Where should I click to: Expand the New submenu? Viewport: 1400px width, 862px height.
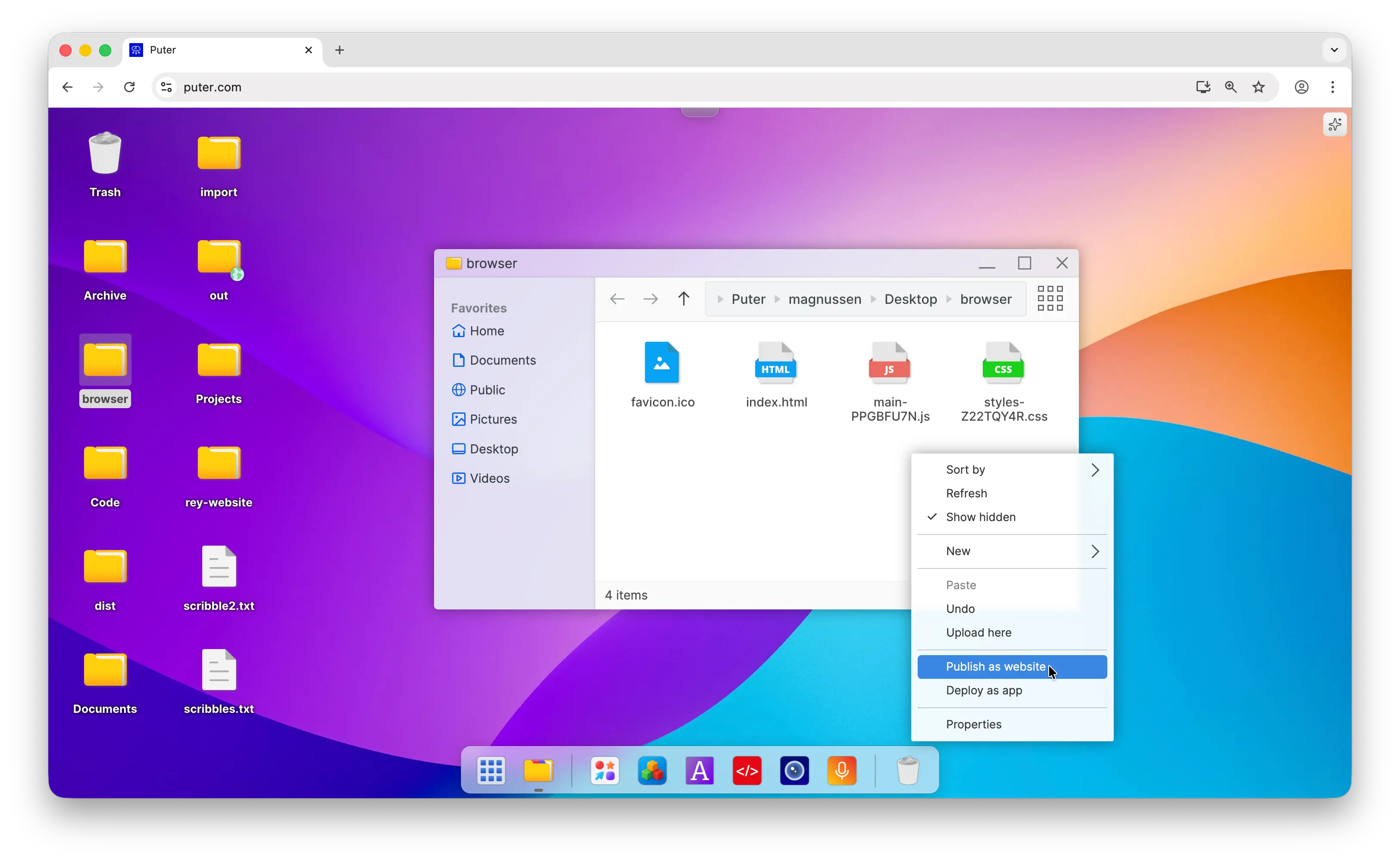point(958,551)
